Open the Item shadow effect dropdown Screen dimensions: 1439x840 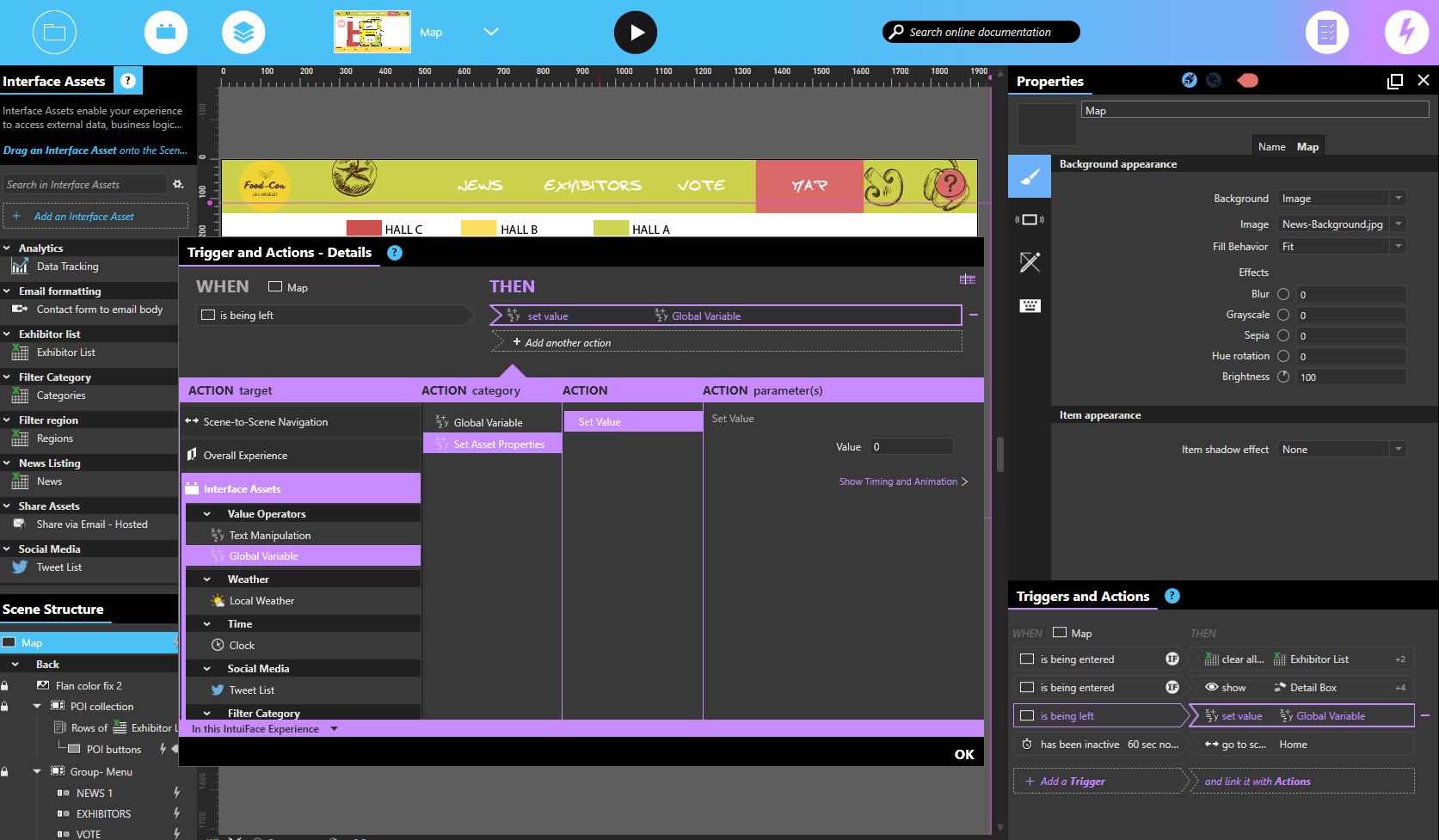(1341, 450)
